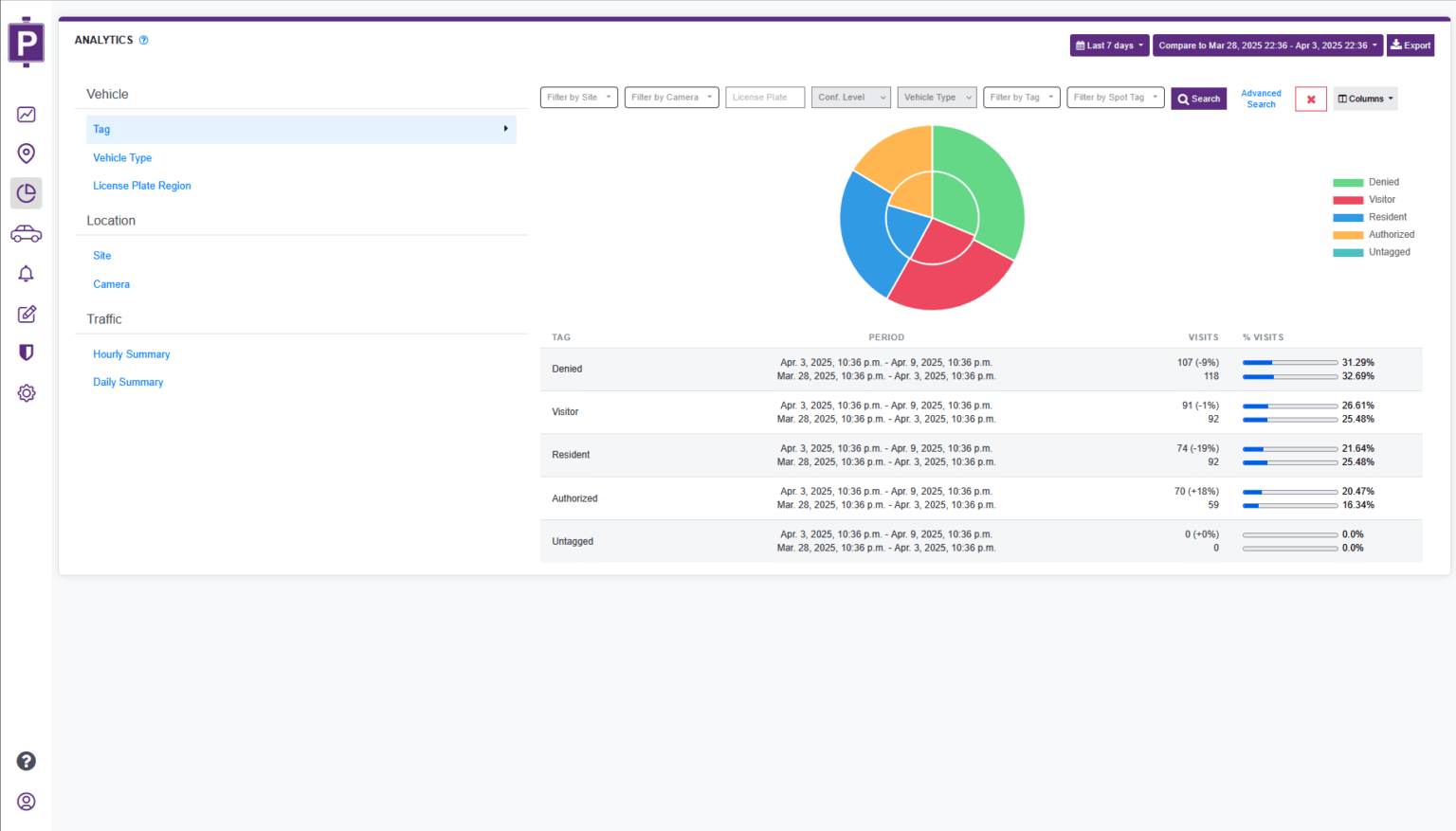Select the Tag report menu item
The width and height of the screenshot is (1456, 831).
coord(301,129)
